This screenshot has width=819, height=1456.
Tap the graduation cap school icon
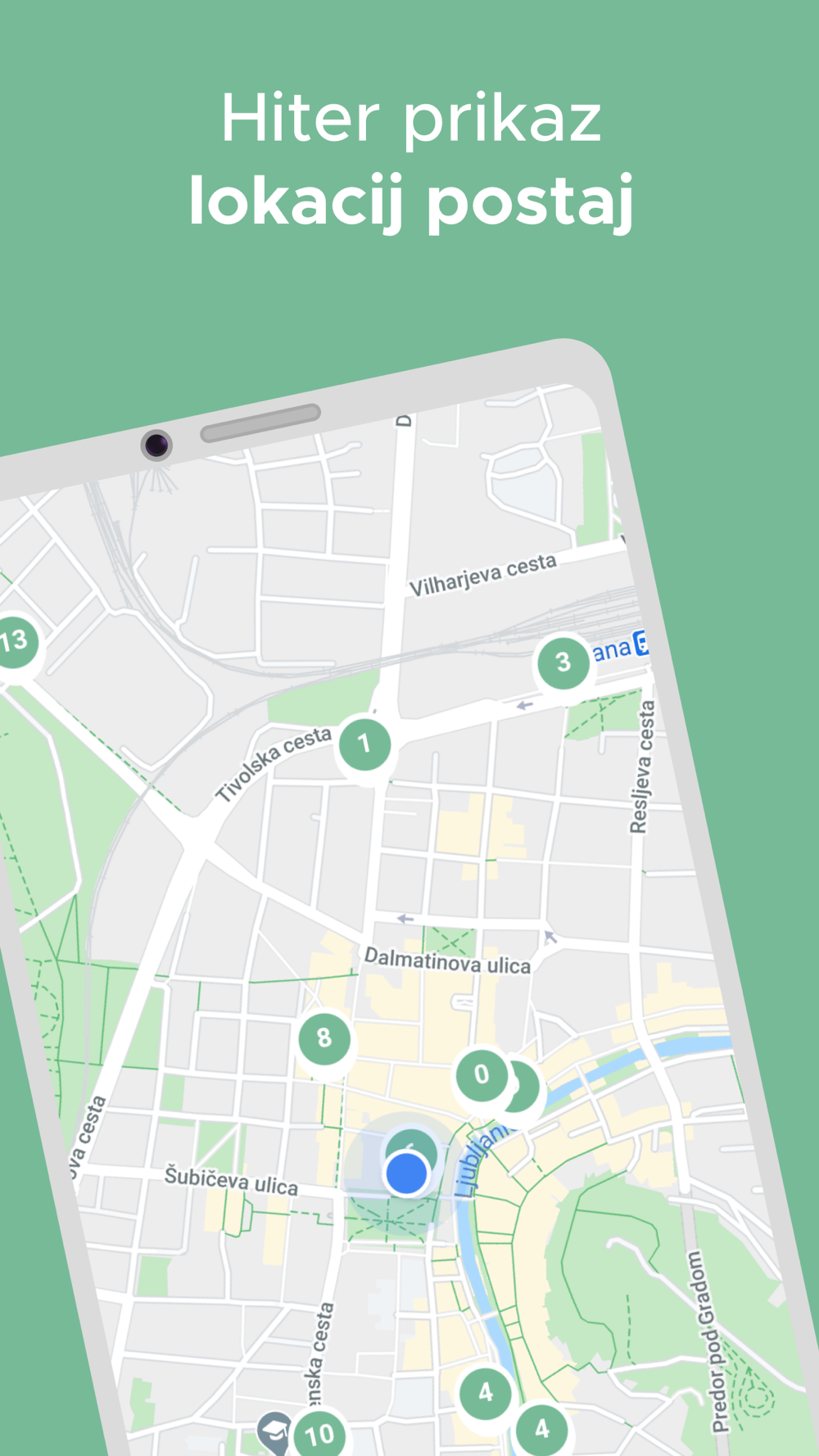(274, 1431)
